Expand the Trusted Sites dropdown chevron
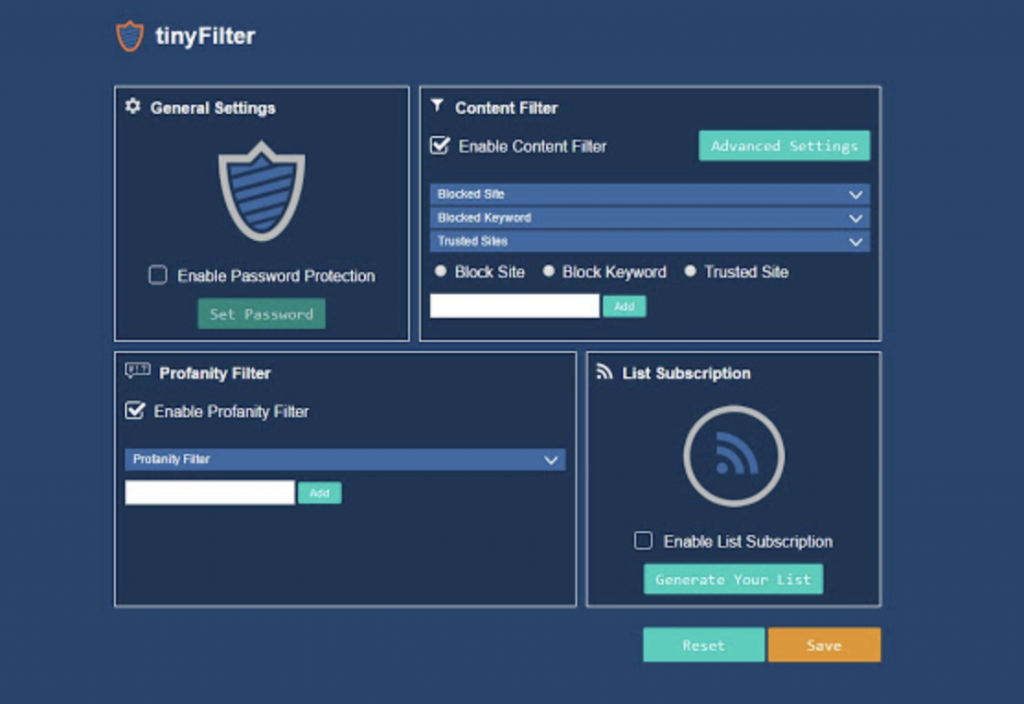Screen dimensions: 1024x704 coord(856,242)
